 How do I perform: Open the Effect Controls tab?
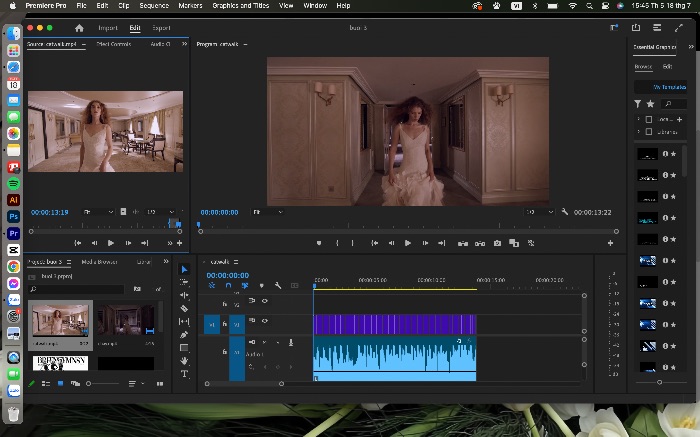[114, 44]
